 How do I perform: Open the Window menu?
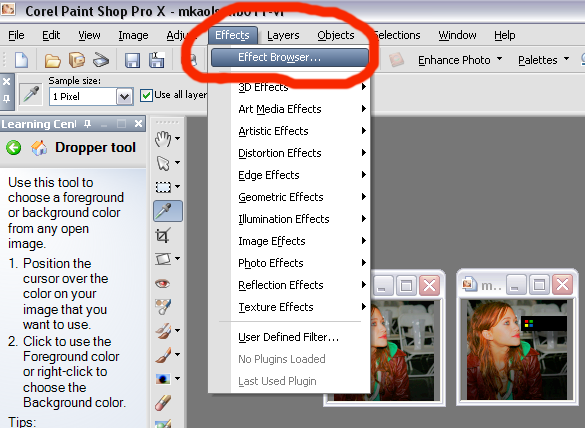coord(457,35)
